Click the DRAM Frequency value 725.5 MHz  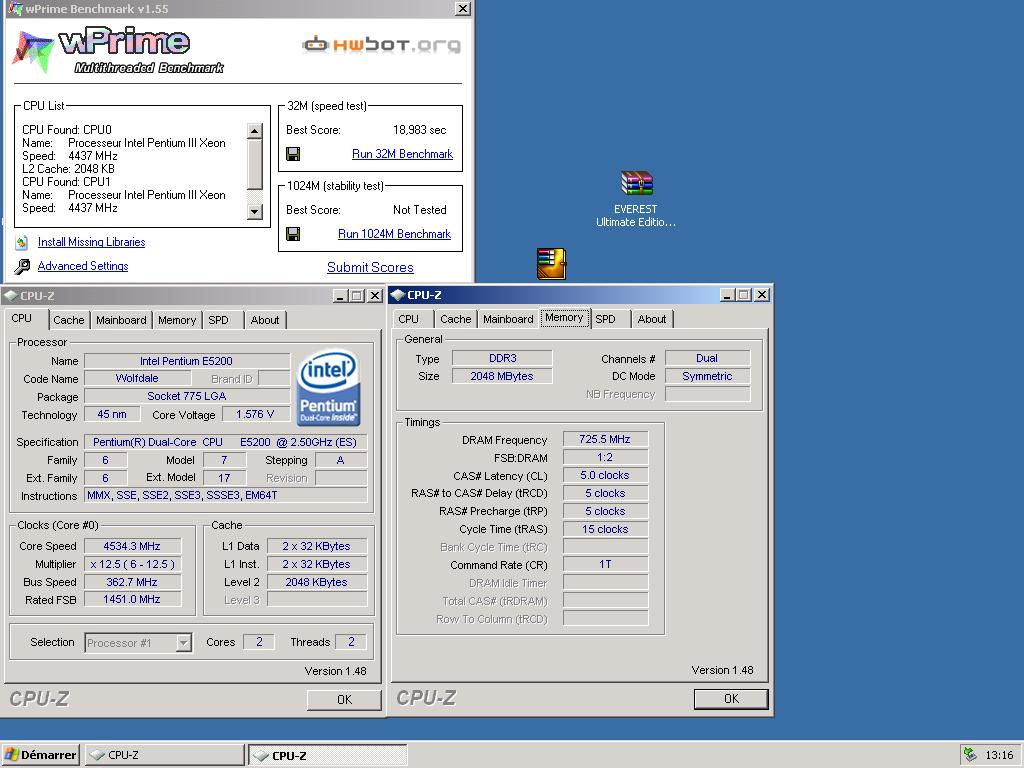pos(605,439)
